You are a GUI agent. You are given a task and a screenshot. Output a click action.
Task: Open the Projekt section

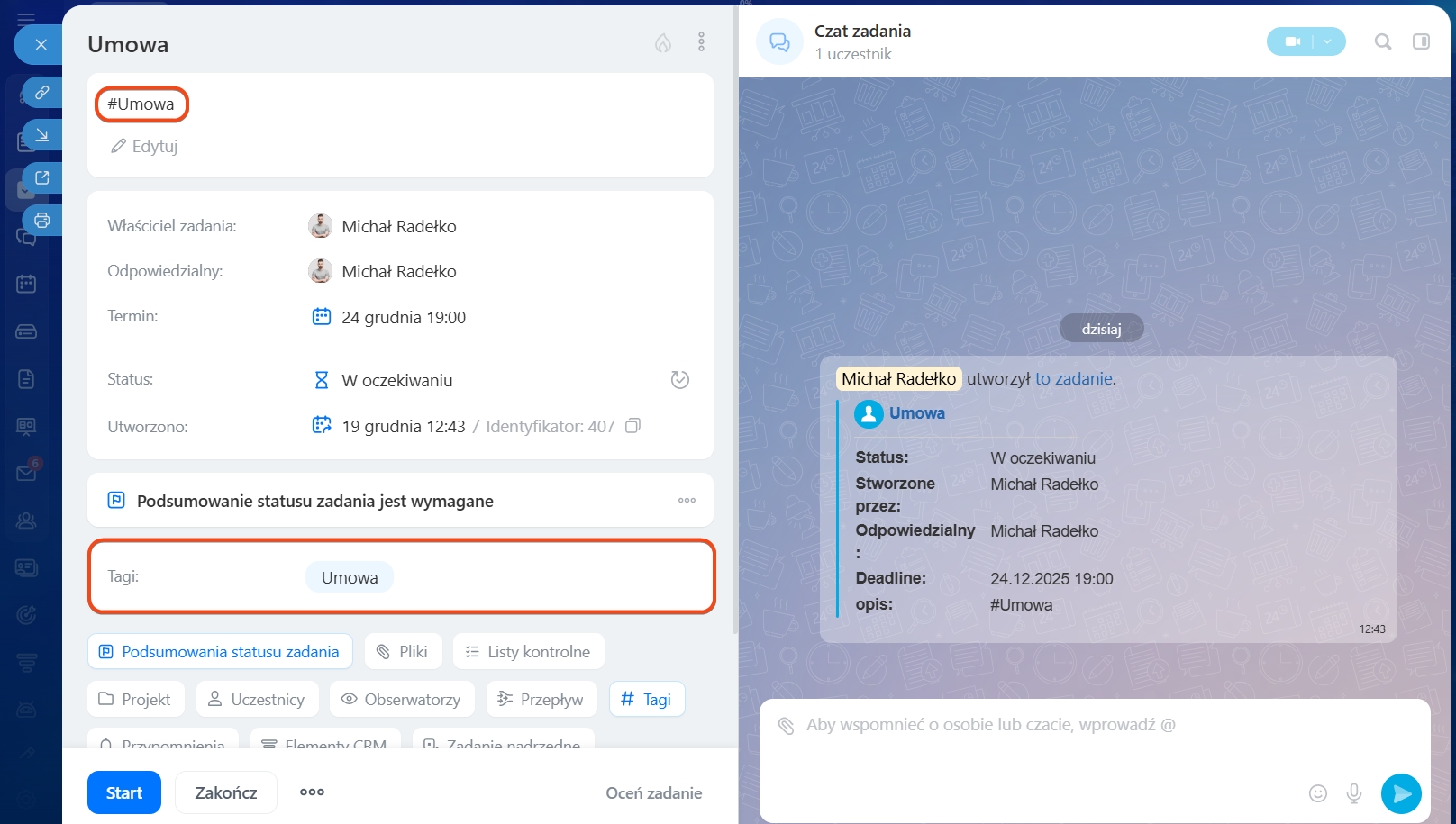click(x=136, y=699)
